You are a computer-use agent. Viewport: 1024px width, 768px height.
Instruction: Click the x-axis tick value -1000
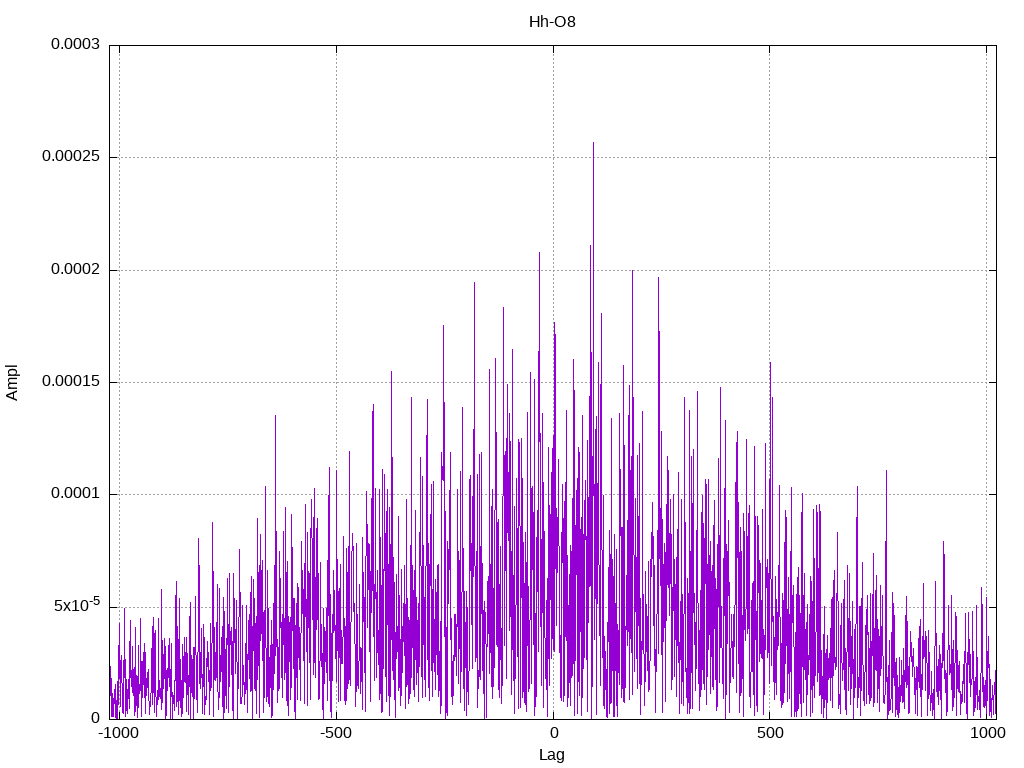click(118, 733)
